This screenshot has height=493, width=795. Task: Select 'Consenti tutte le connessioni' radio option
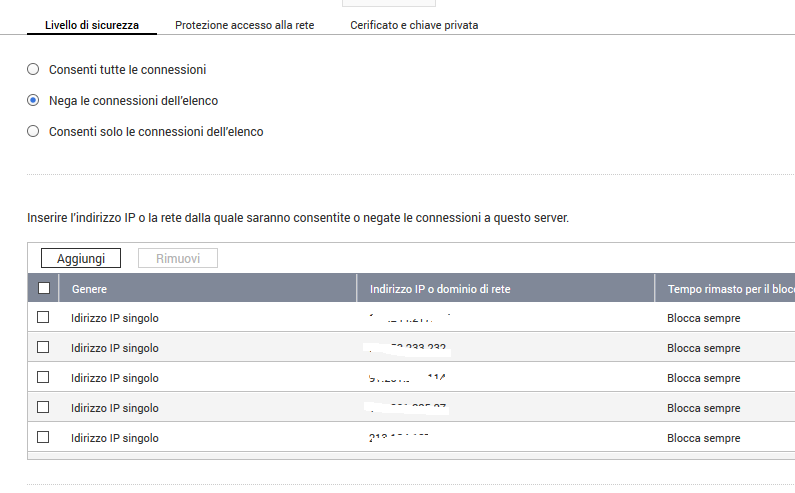33,70
